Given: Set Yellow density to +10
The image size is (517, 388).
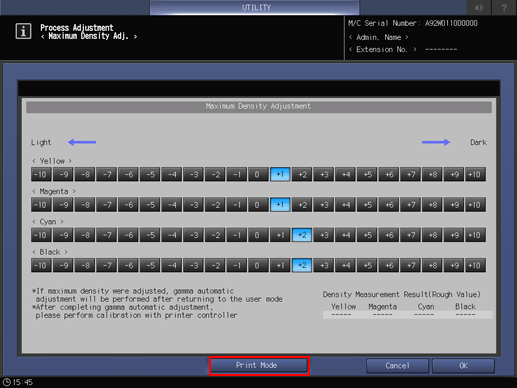Looking at the screenshot, I should point(475,174).
